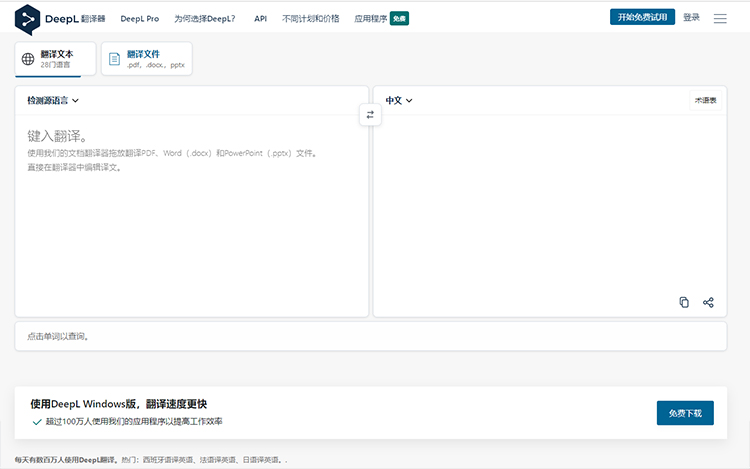Click the 免费 badge beside 应用程序
750x469 pixels.
(x=398, y=18)
